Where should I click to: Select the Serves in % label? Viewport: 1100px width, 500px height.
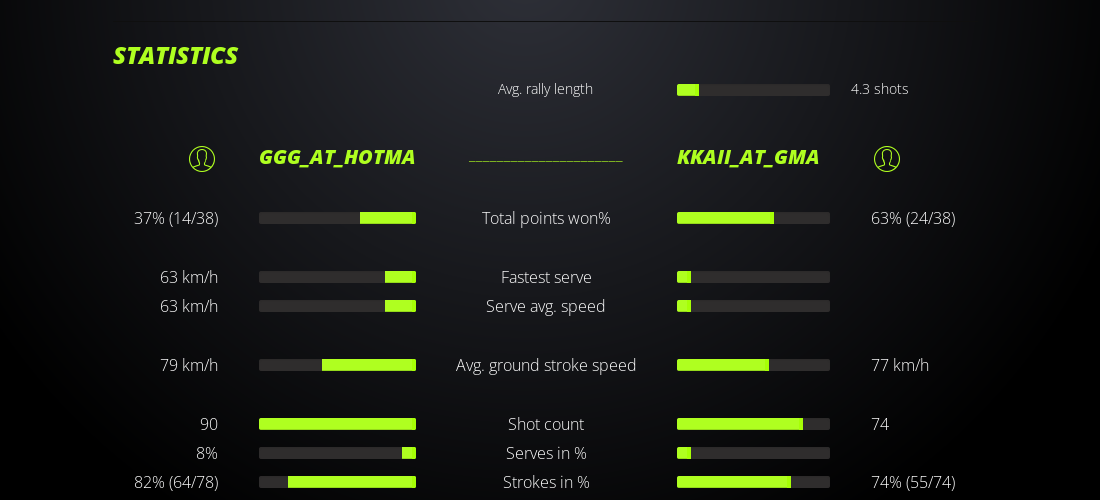coord(546,453)
